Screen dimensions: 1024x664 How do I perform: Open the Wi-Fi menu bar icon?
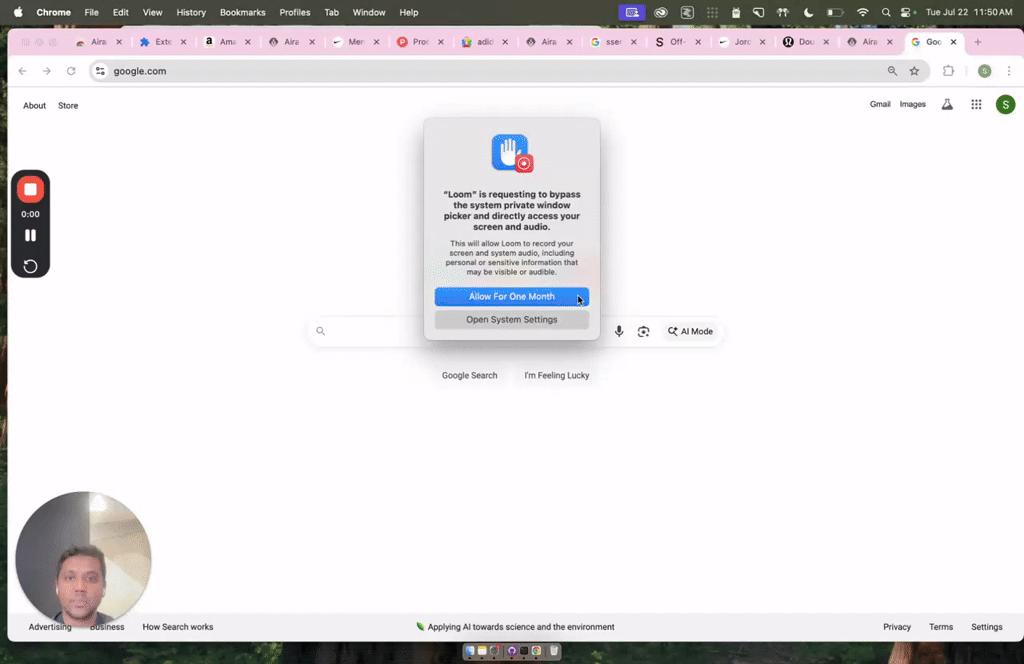pyautogui.click(x=863, y=12)
